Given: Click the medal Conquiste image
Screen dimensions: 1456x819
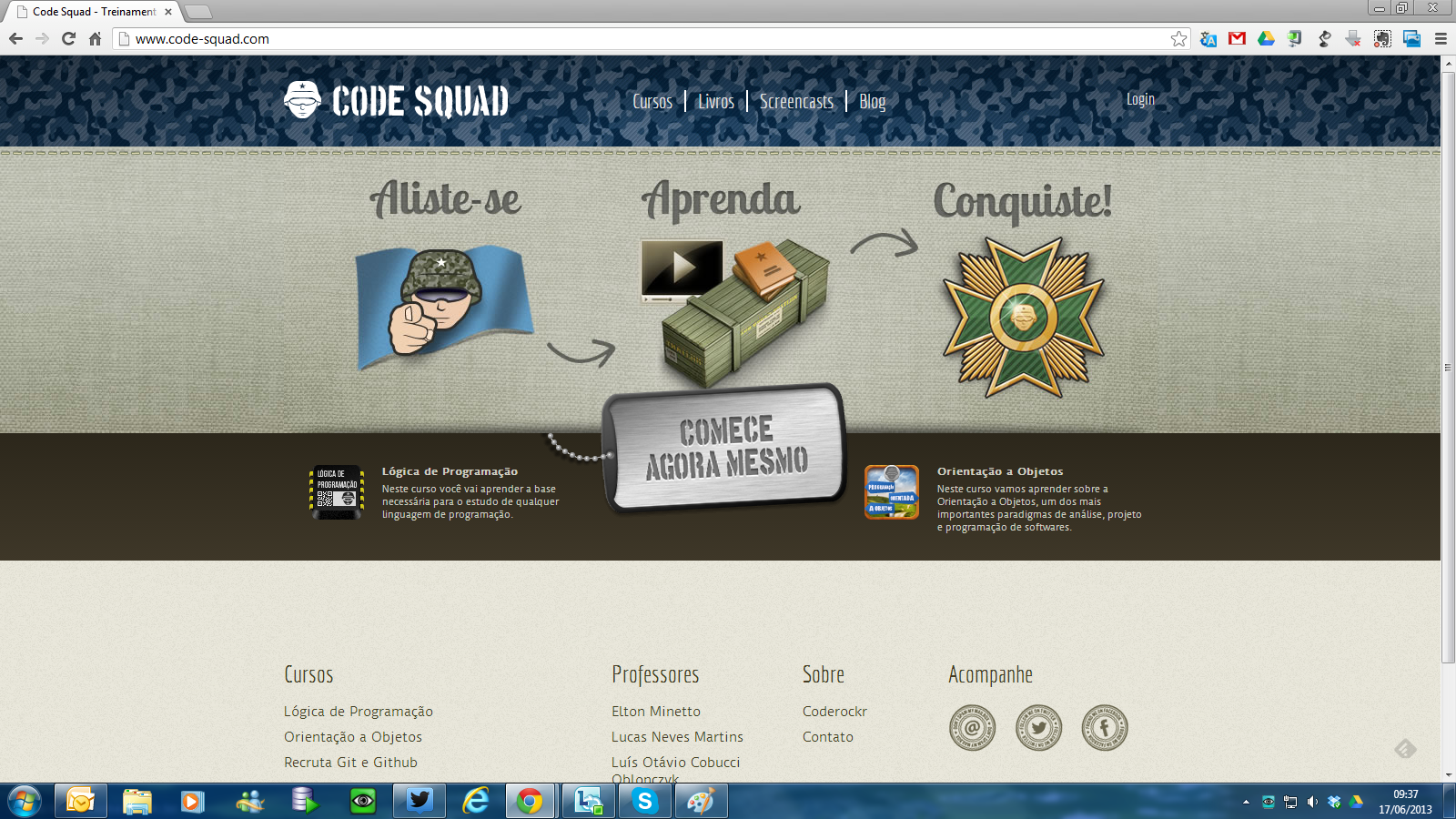Looking at the screenshot, I should click(x=1024, y=317).
